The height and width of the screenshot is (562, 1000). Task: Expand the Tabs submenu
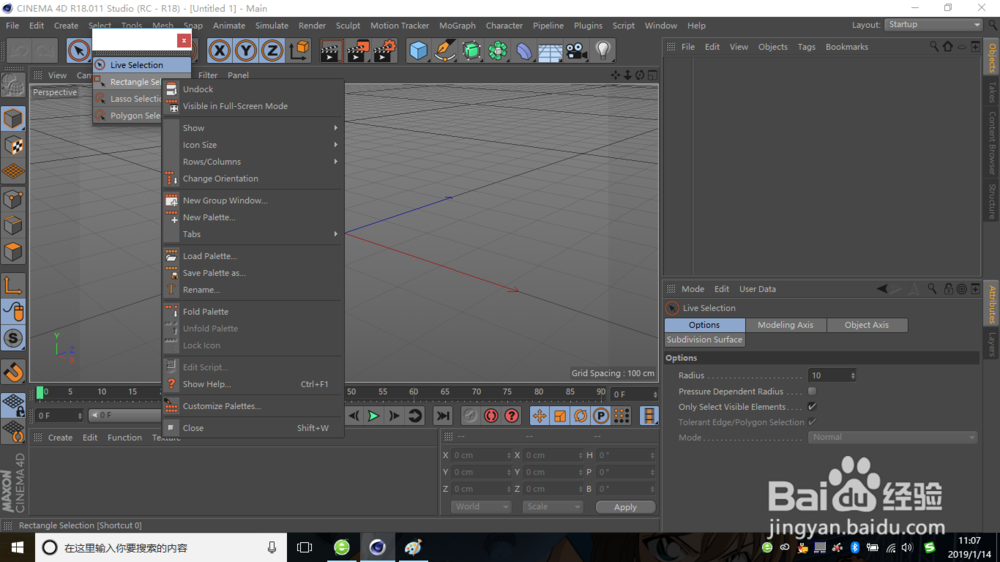click(x=254, y=234)
